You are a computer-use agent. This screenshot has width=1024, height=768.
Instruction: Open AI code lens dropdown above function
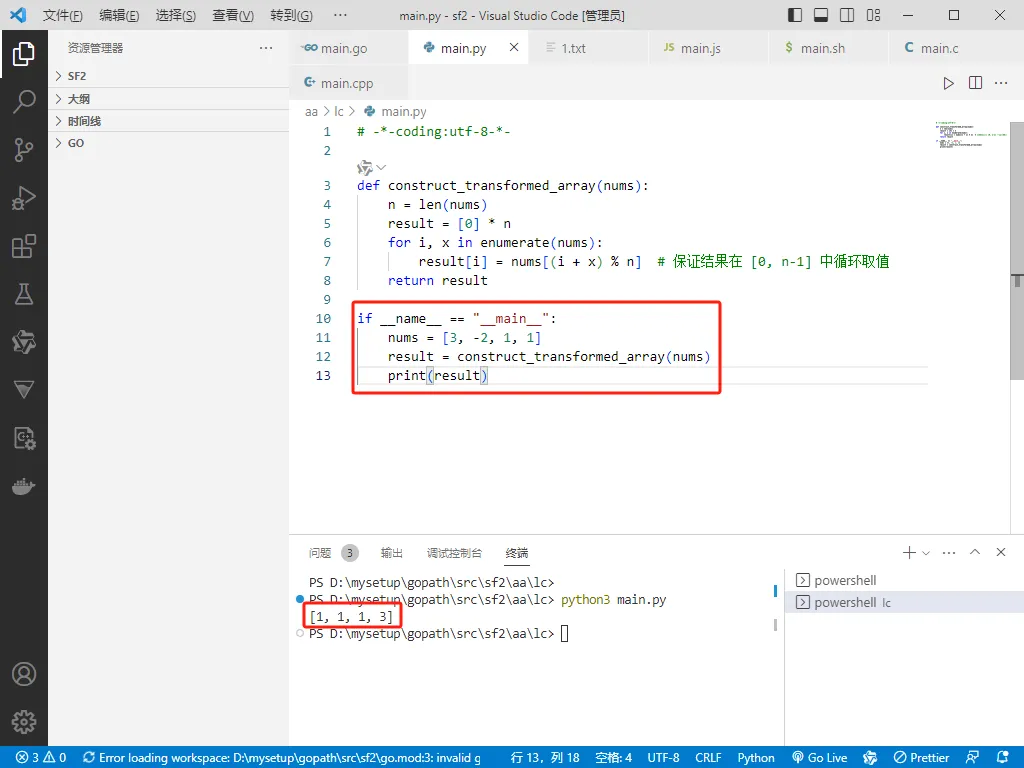[x=372, y=168]
